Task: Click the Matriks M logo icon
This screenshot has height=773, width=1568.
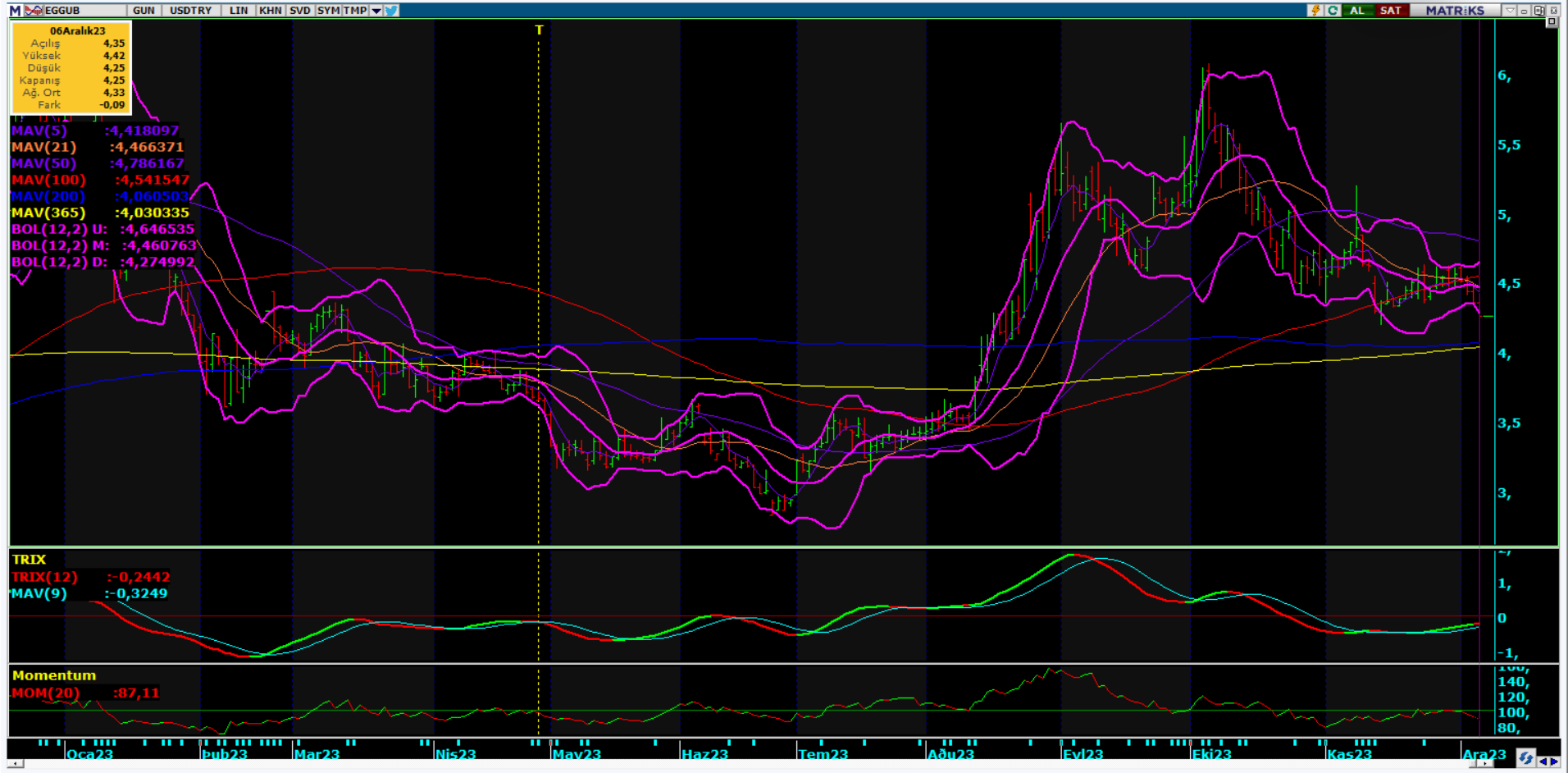Action: click(x=15, y=10)
